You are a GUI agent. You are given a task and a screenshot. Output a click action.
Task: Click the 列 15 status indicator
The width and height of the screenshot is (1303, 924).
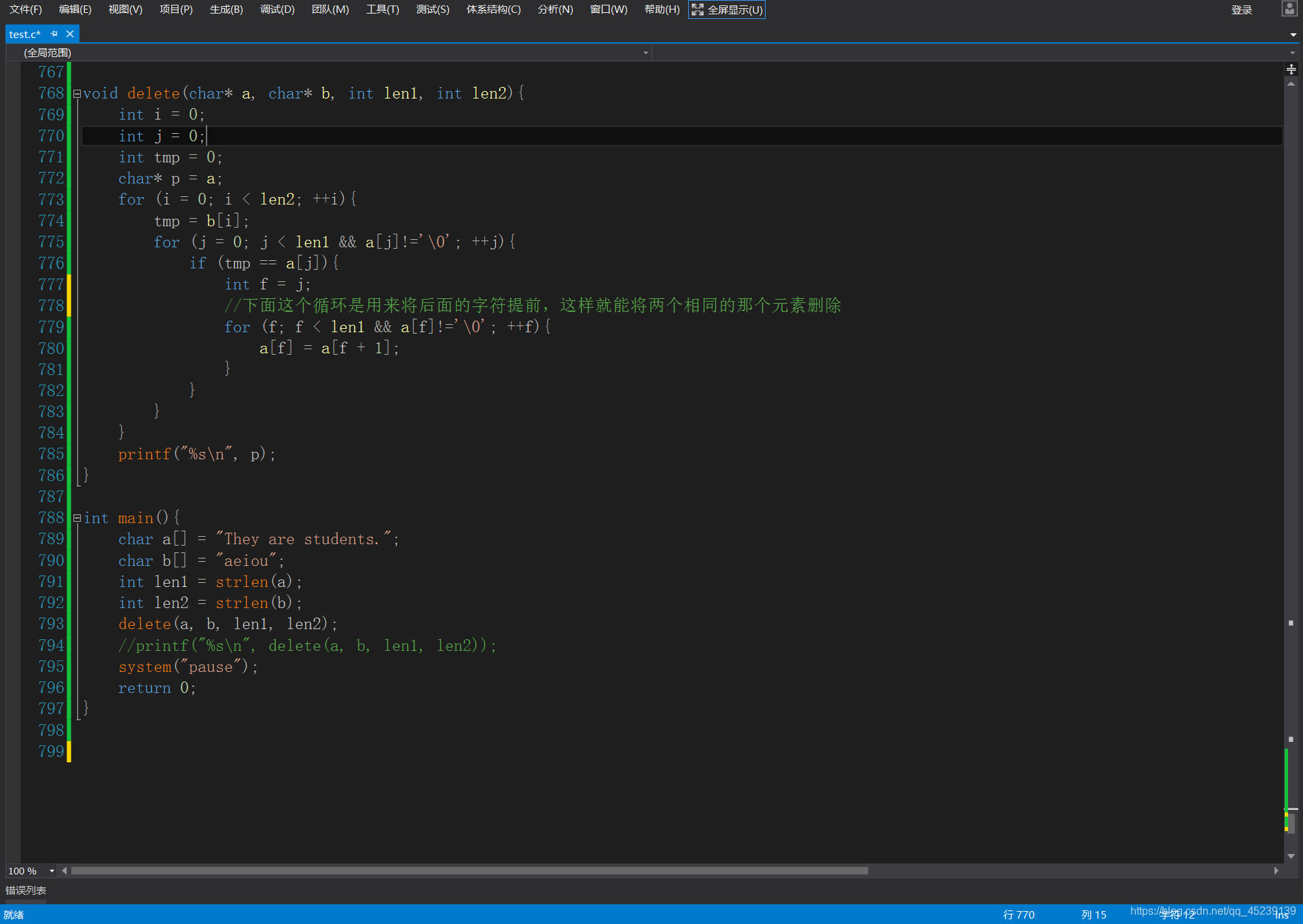click(1094, 914)
